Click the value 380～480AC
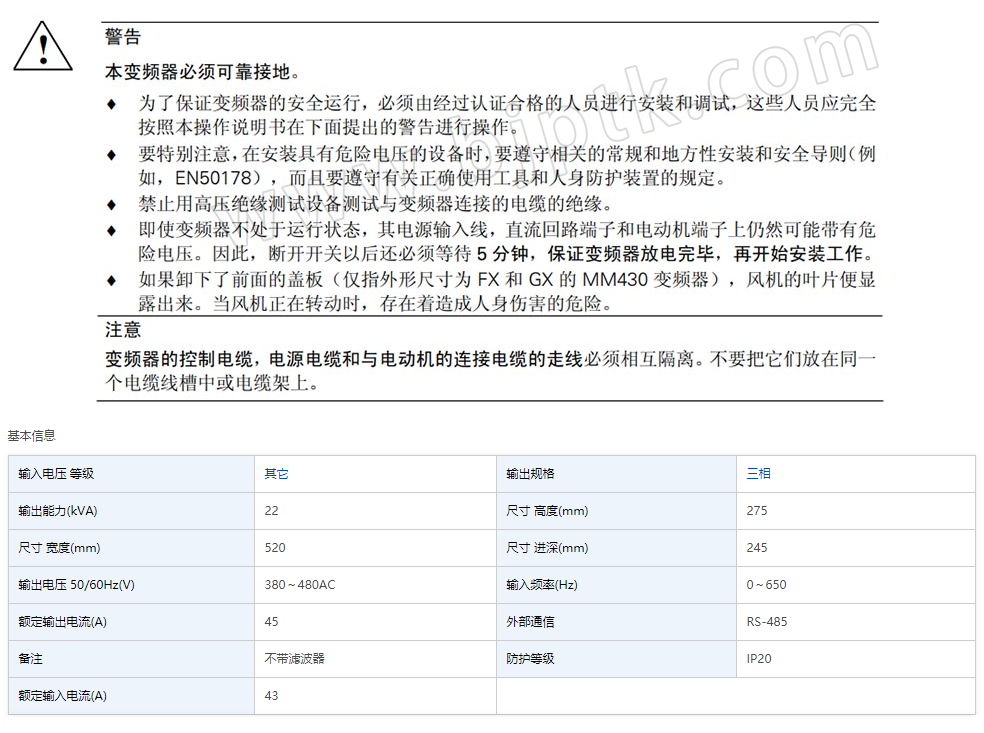The width and height of the screenshot is (984, 733). (x=300, y=585)
